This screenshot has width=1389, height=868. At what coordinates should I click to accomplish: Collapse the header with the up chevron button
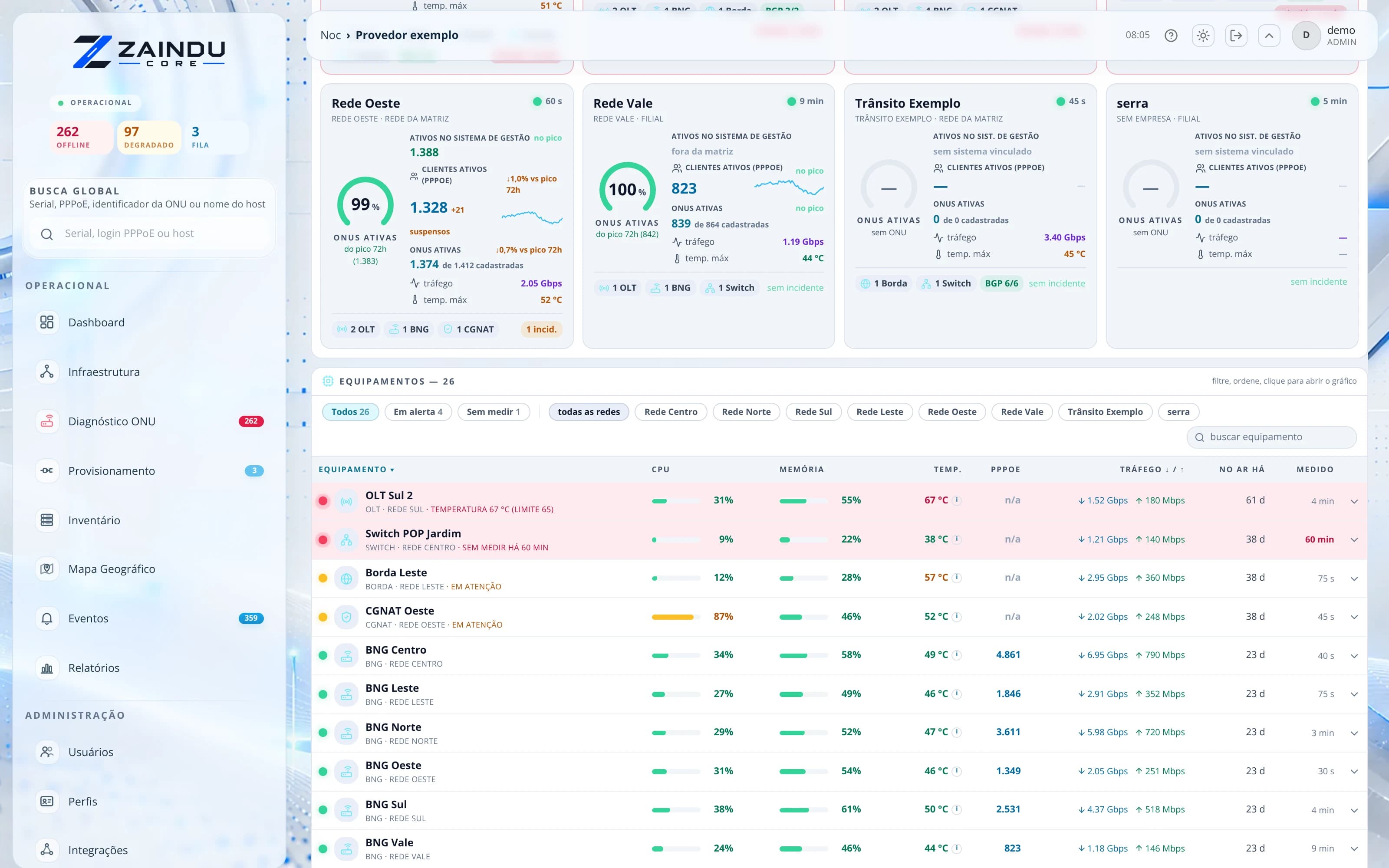point(1269,36)
